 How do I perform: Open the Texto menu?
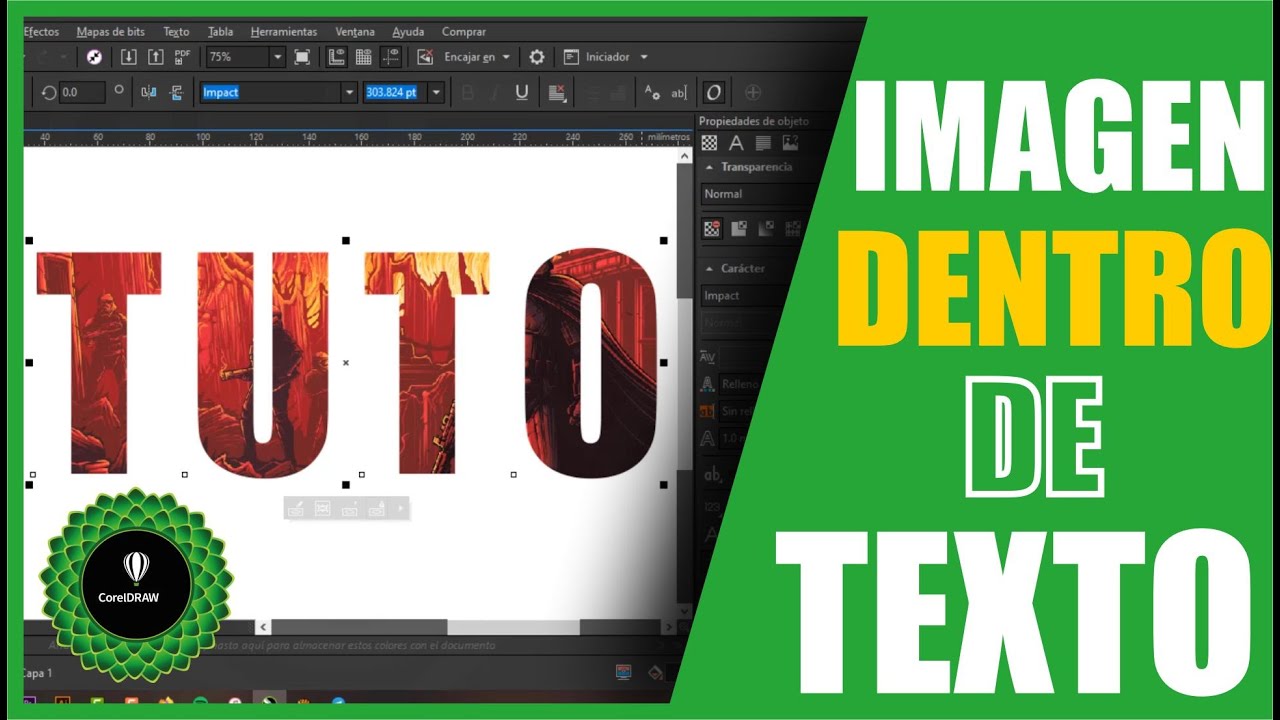click(x=176, y=32)
